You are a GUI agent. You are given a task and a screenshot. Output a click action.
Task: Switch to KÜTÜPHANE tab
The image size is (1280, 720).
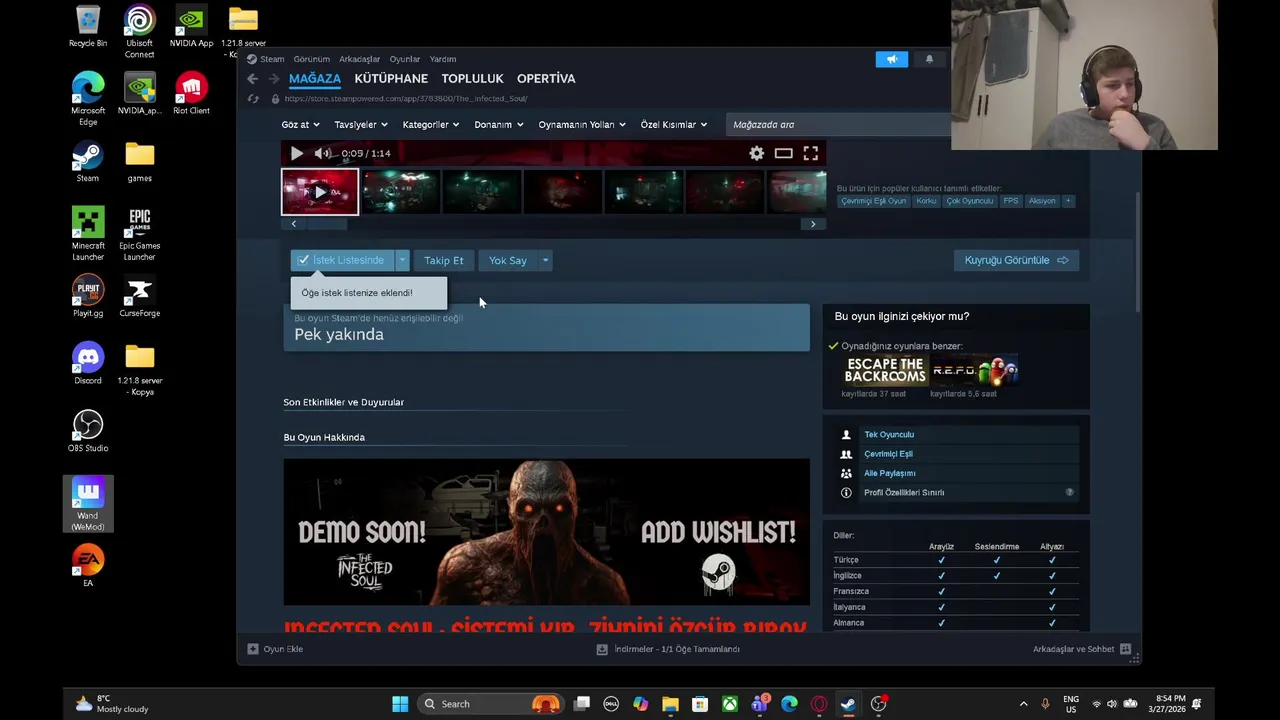[x=391, y=78]
